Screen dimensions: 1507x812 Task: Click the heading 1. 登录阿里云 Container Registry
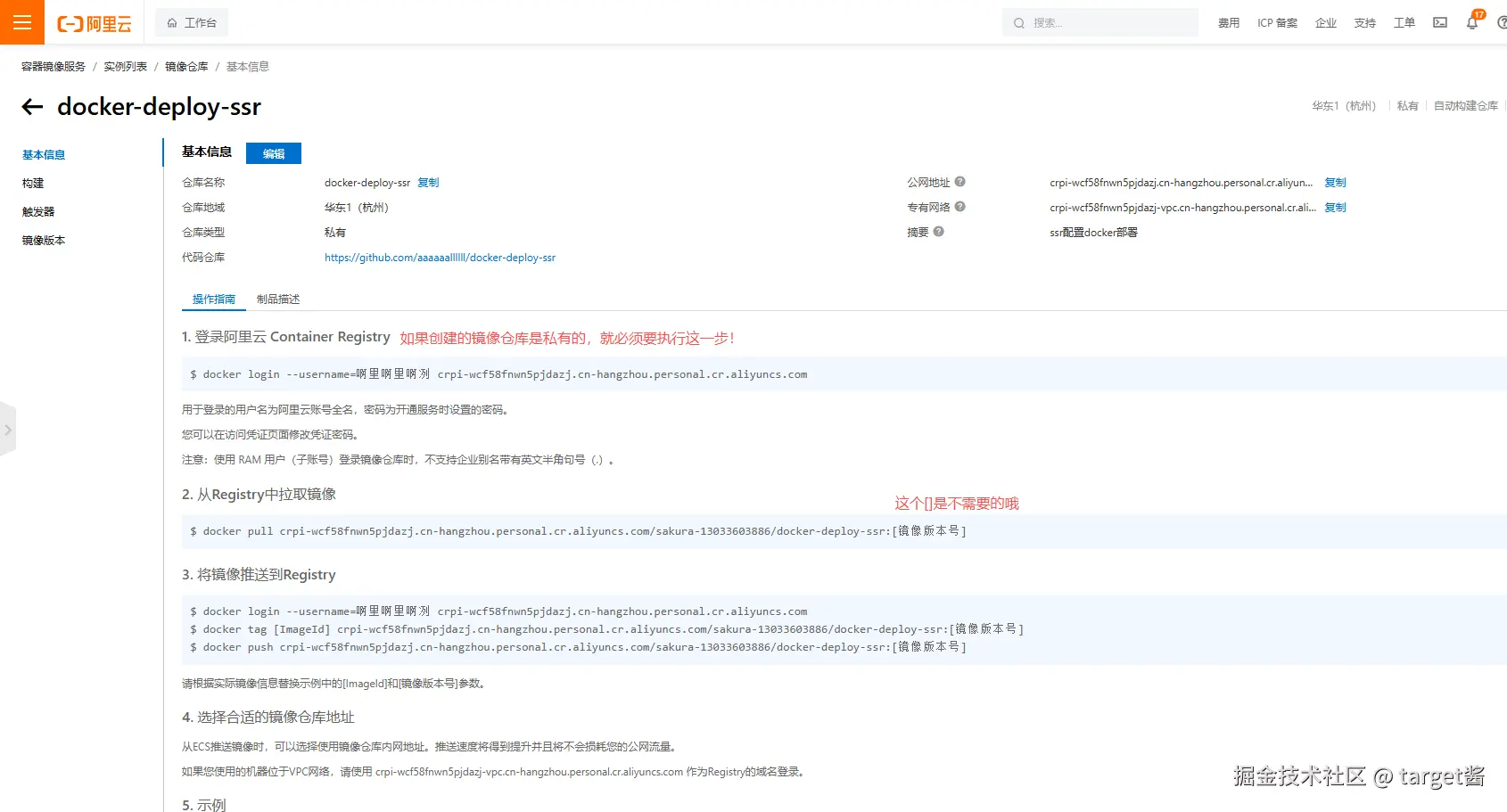coord(286,337)
